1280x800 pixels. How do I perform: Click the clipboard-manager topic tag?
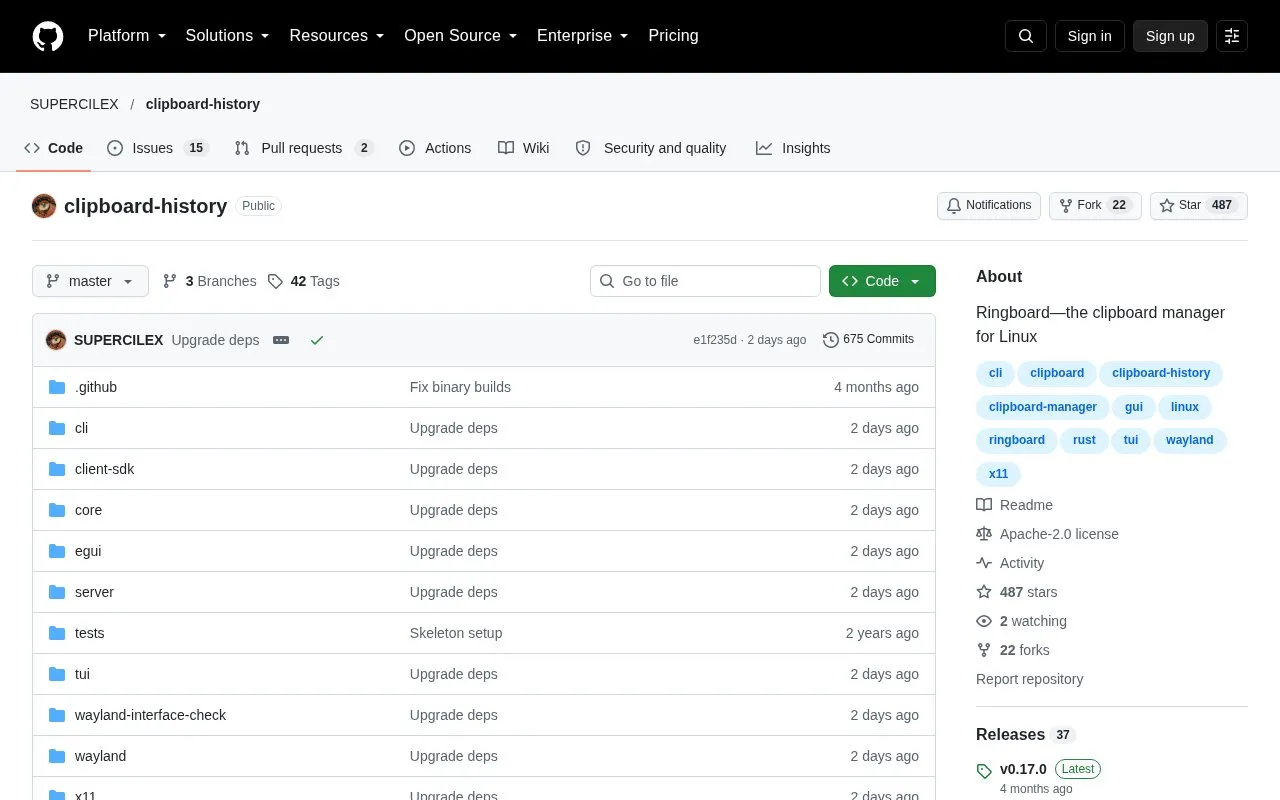point(1043,407)
